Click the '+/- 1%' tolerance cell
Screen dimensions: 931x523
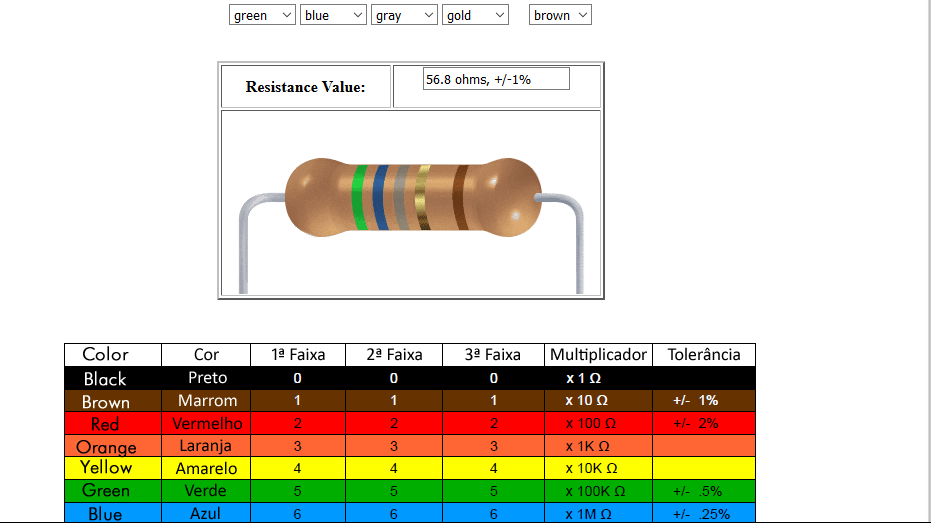[x=704, y=401]
